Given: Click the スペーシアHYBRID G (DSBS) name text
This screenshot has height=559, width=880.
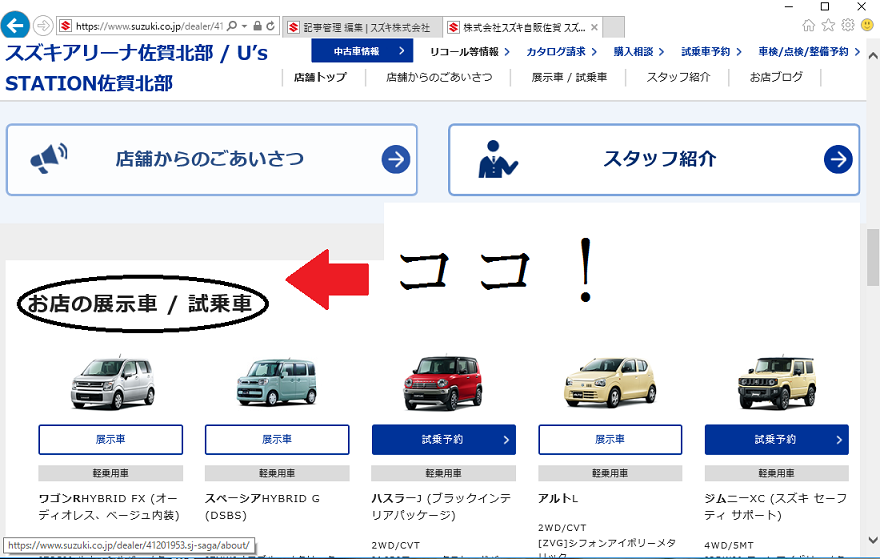Looking at the screenshot, I should 262,506.
